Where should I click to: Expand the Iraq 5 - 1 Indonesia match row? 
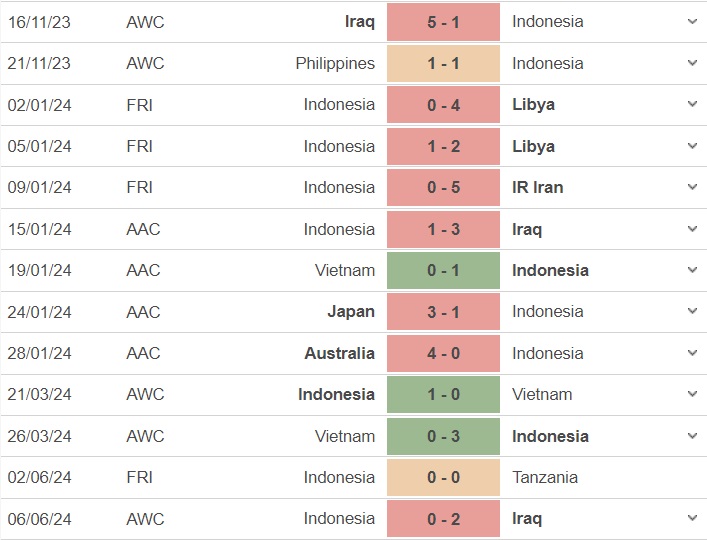pyautogui.click(x=692, y=21)
